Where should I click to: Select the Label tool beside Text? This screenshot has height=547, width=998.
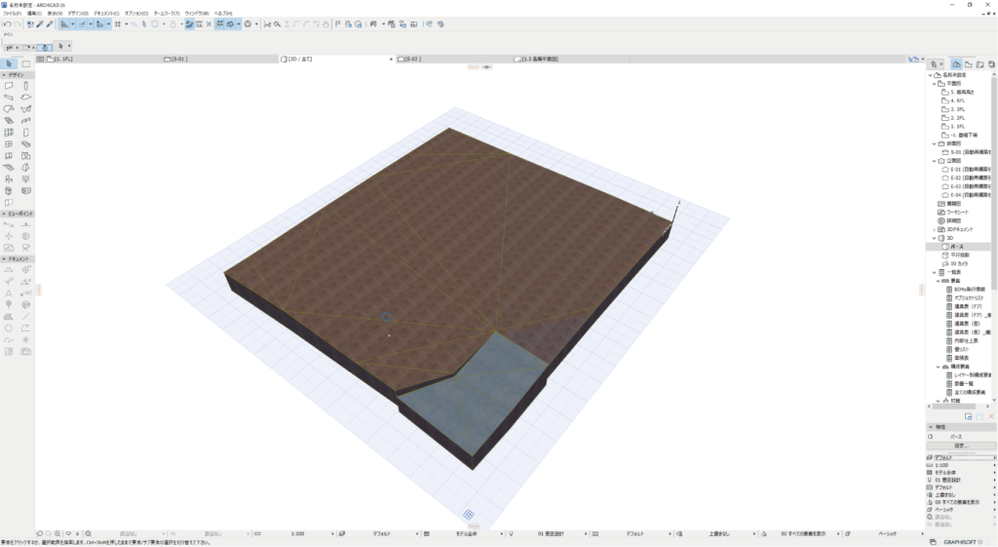[x=26, y=294]
